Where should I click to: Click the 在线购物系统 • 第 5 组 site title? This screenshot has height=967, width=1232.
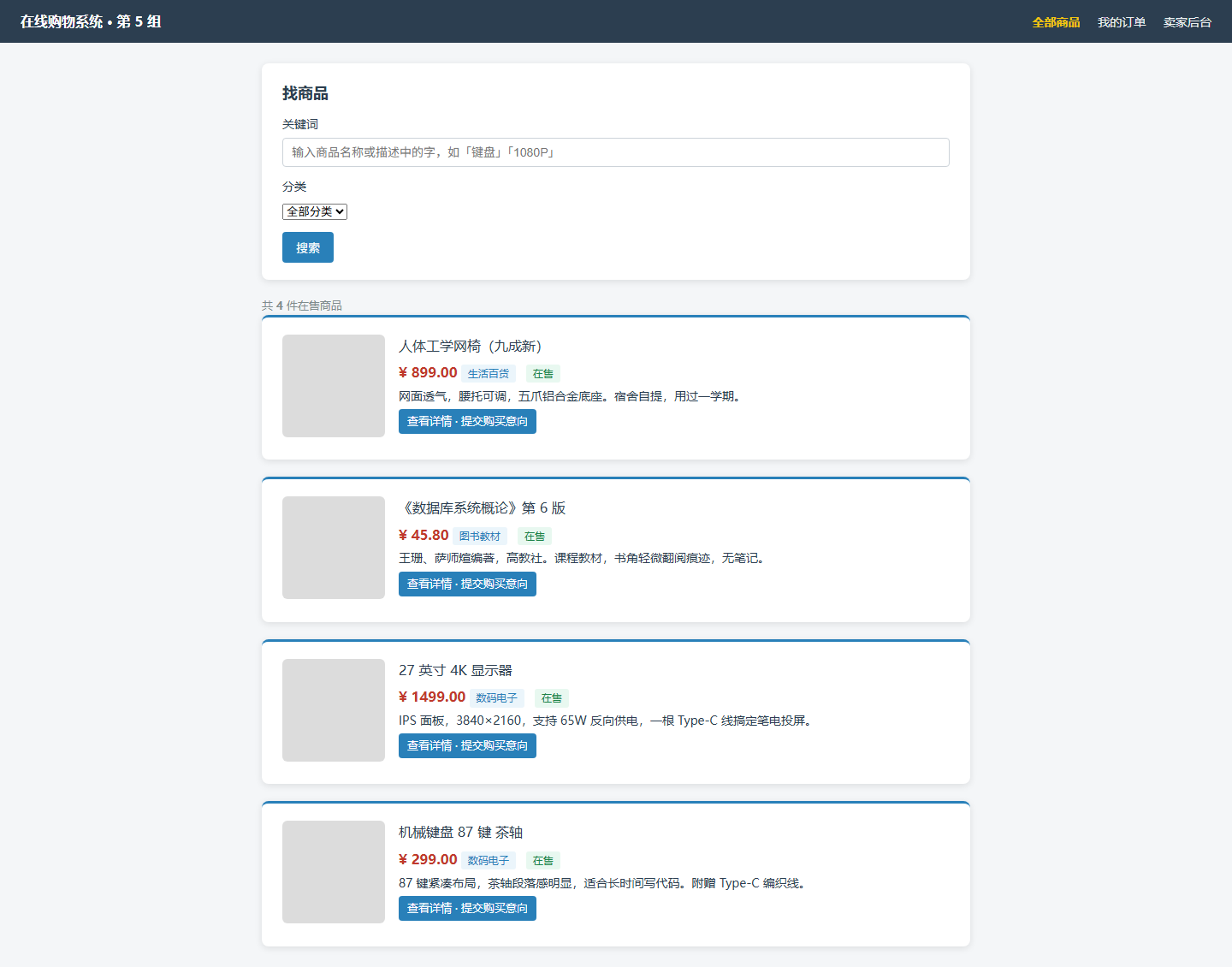pos(91,21)
